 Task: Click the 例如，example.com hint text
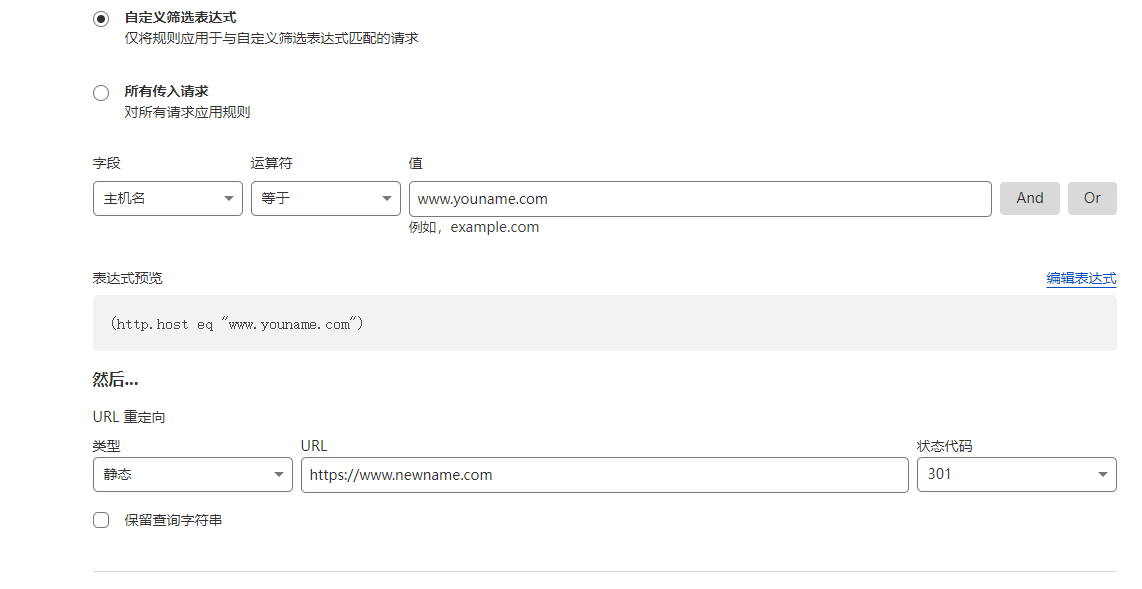coord(474,227)
